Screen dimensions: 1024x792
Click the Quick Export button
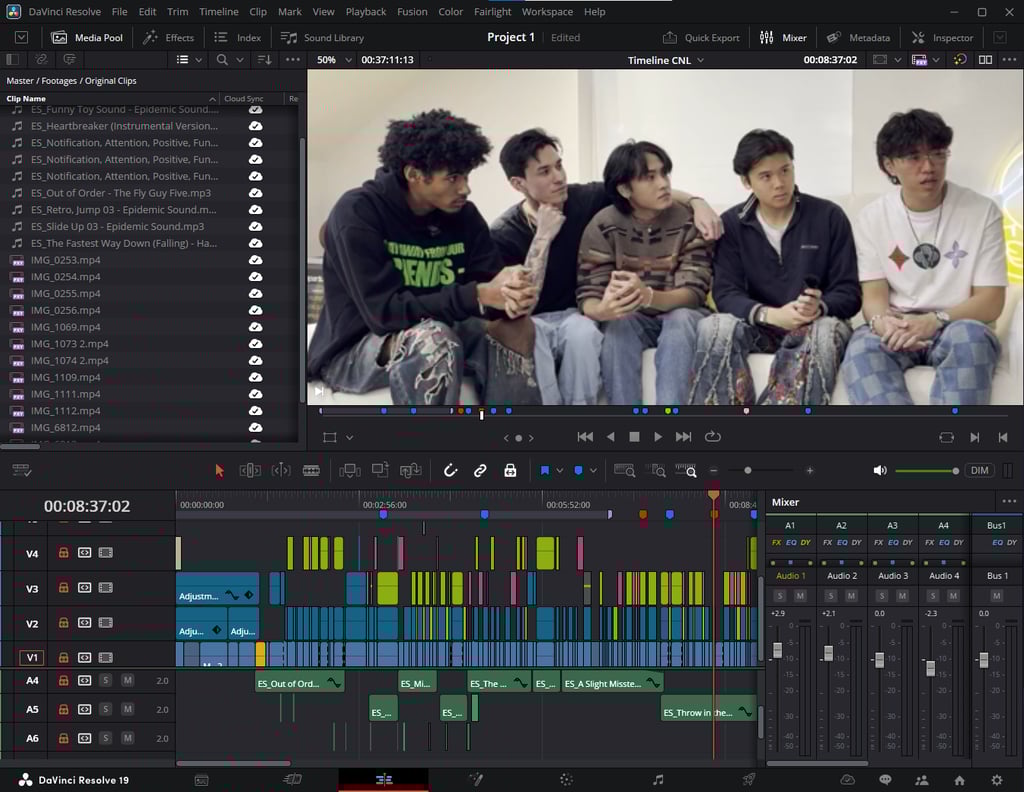[x=701, y=37]
